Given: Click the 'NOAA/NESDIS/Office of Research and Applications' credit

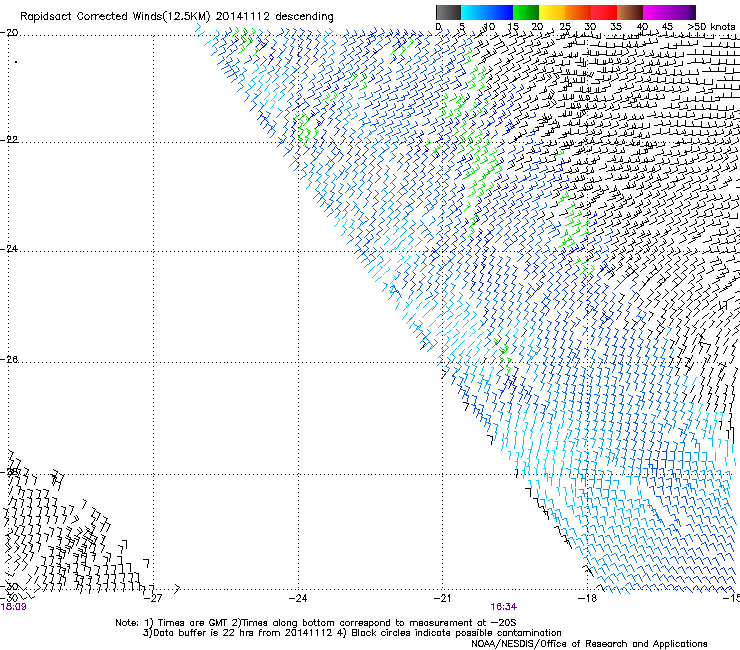Looking at the screenshot, I should 589,644.
